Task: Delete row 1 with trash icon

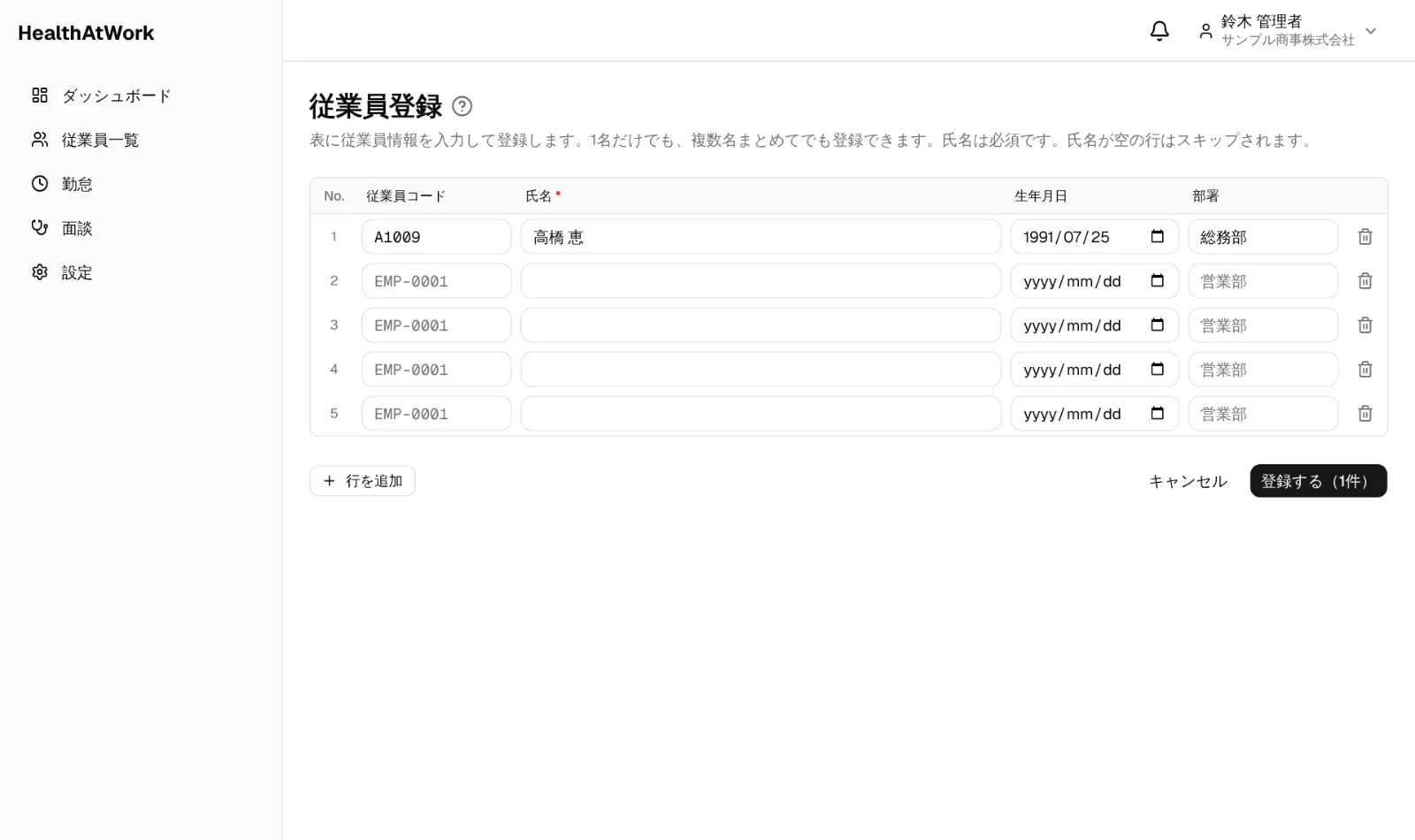Action: pos(1365,237)
